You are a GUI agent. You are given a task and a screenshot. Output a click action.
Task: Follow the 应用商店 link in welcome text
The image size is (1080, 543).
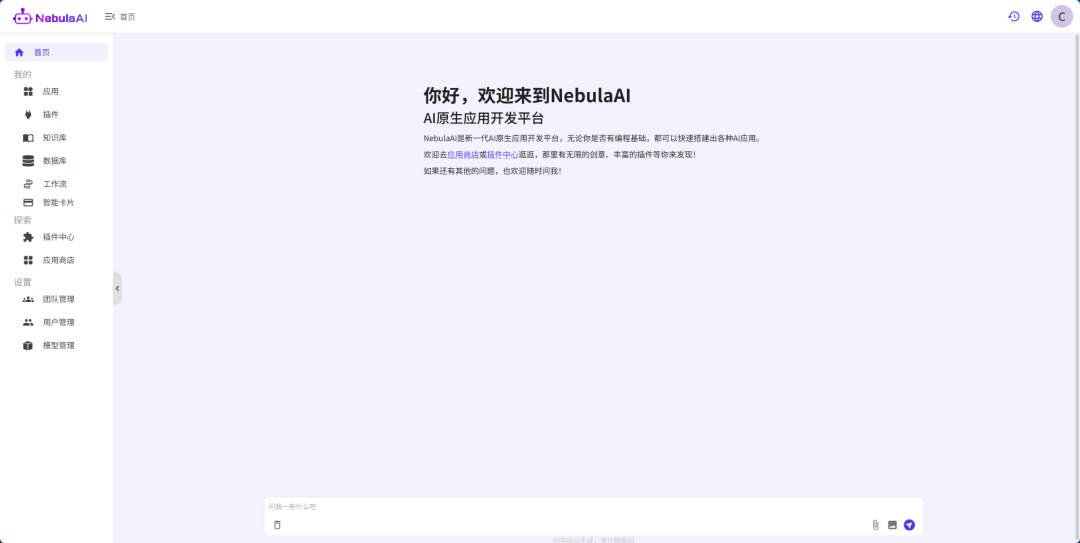463,154
